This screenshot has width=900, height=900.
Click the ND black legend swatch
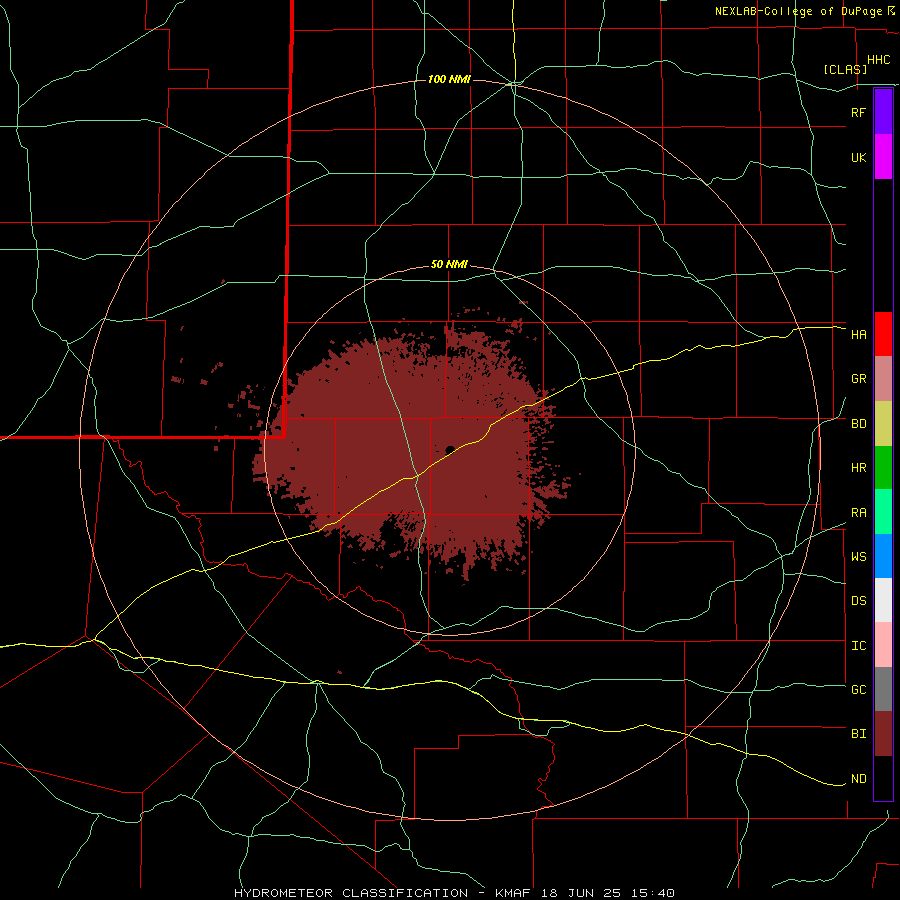(883, 778)
